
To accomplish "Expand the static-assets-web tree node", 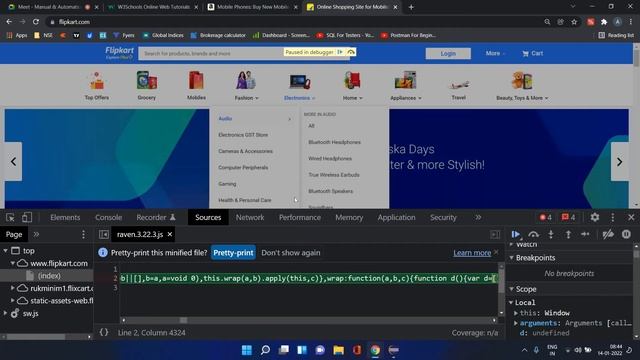I will click(x=13, y=300).
